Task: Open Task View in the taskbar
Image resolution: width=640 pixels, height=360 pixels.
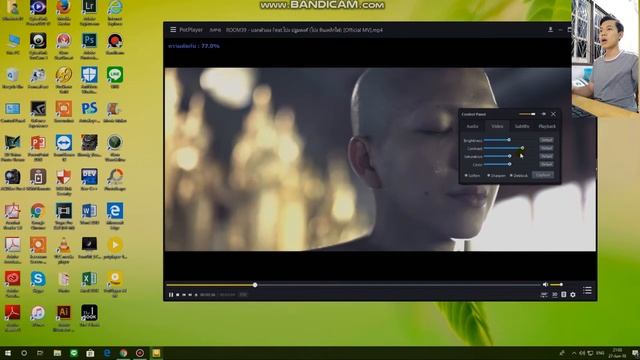Action: [x=40, y=353]
